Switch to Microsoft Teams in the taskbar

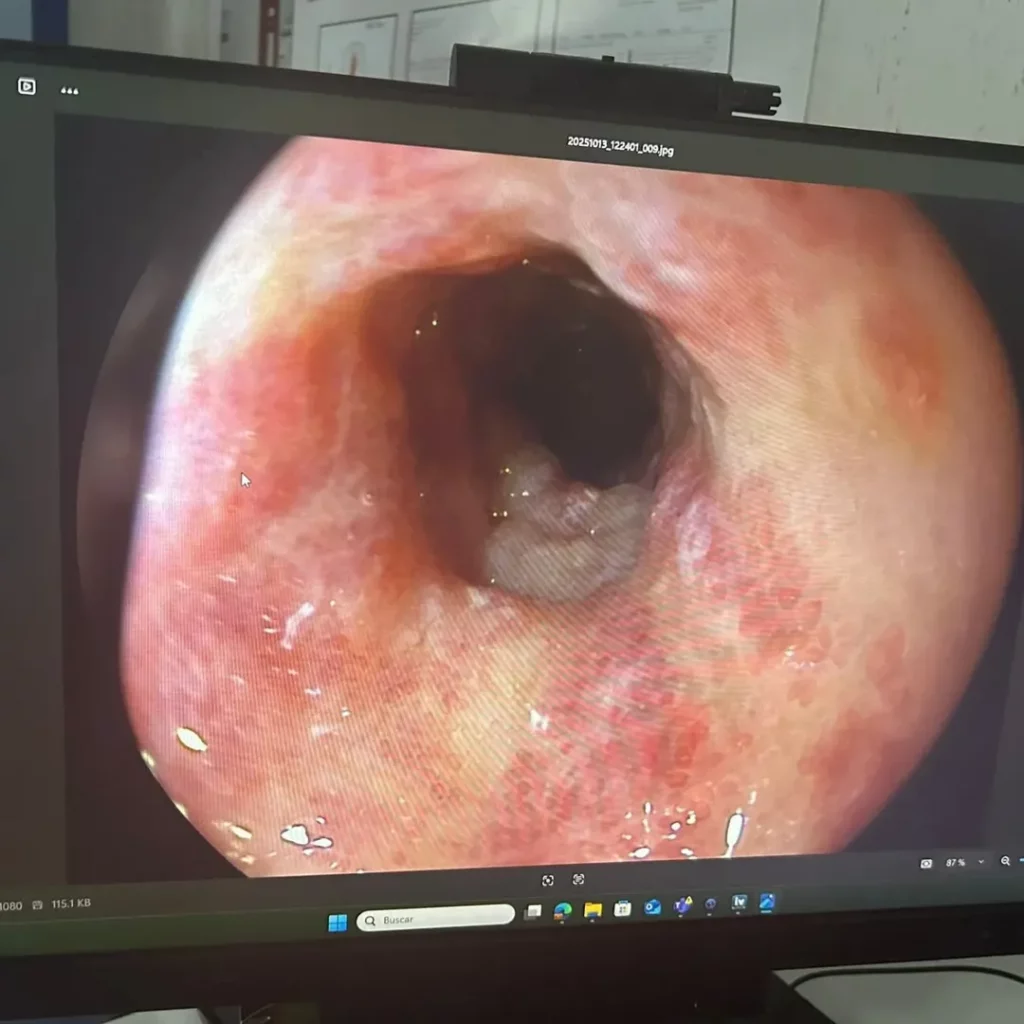click(683, 905)
